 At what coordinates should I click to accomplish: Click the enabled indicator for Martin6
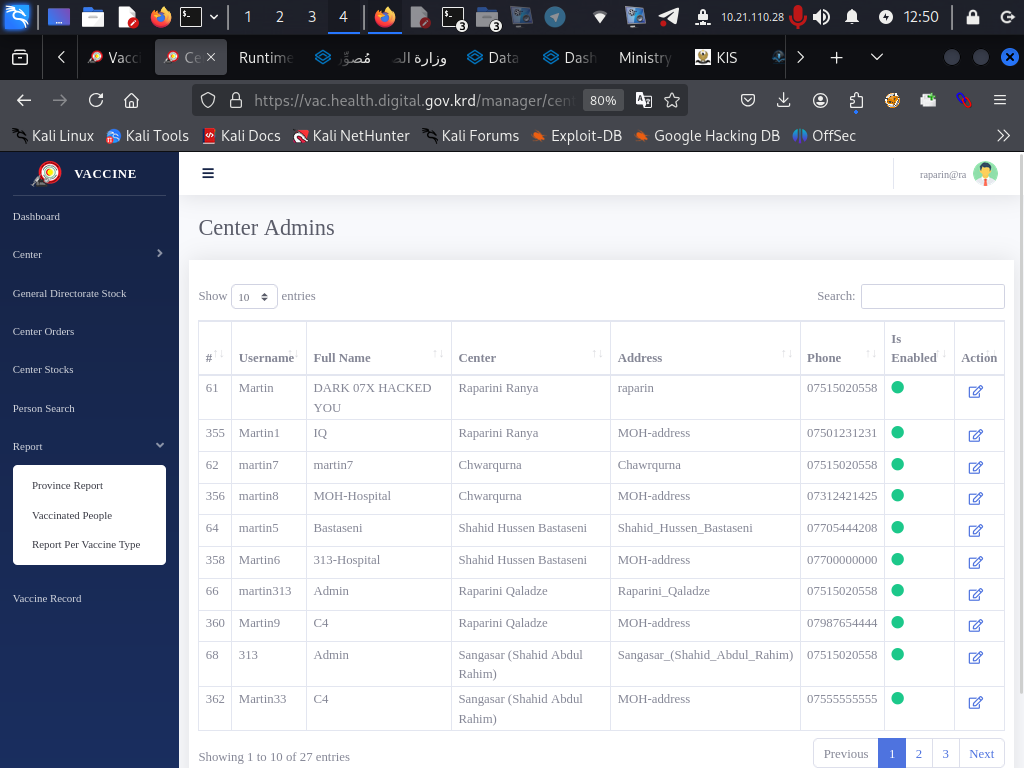(897, 560)
